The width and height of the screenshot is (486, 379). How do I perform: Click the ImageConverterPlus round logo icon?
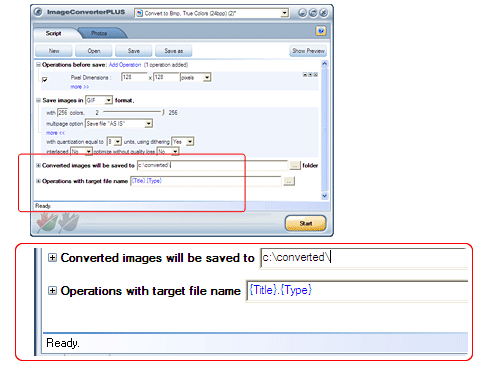pyautogui.click(x=38, y=12)
